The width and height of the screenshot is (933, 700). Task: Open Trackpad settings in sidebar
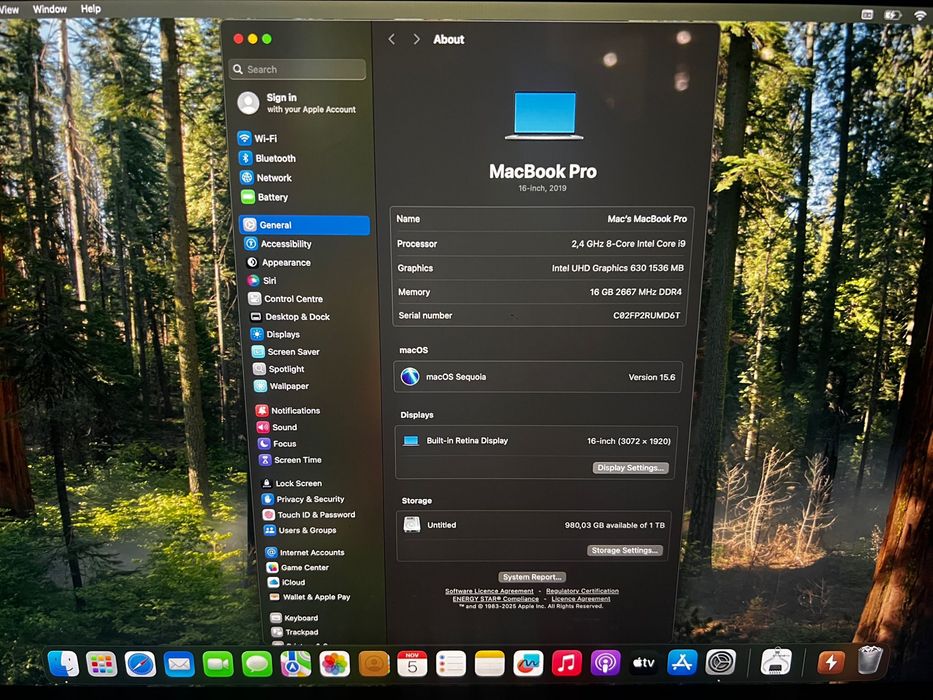tap(295, 632)
